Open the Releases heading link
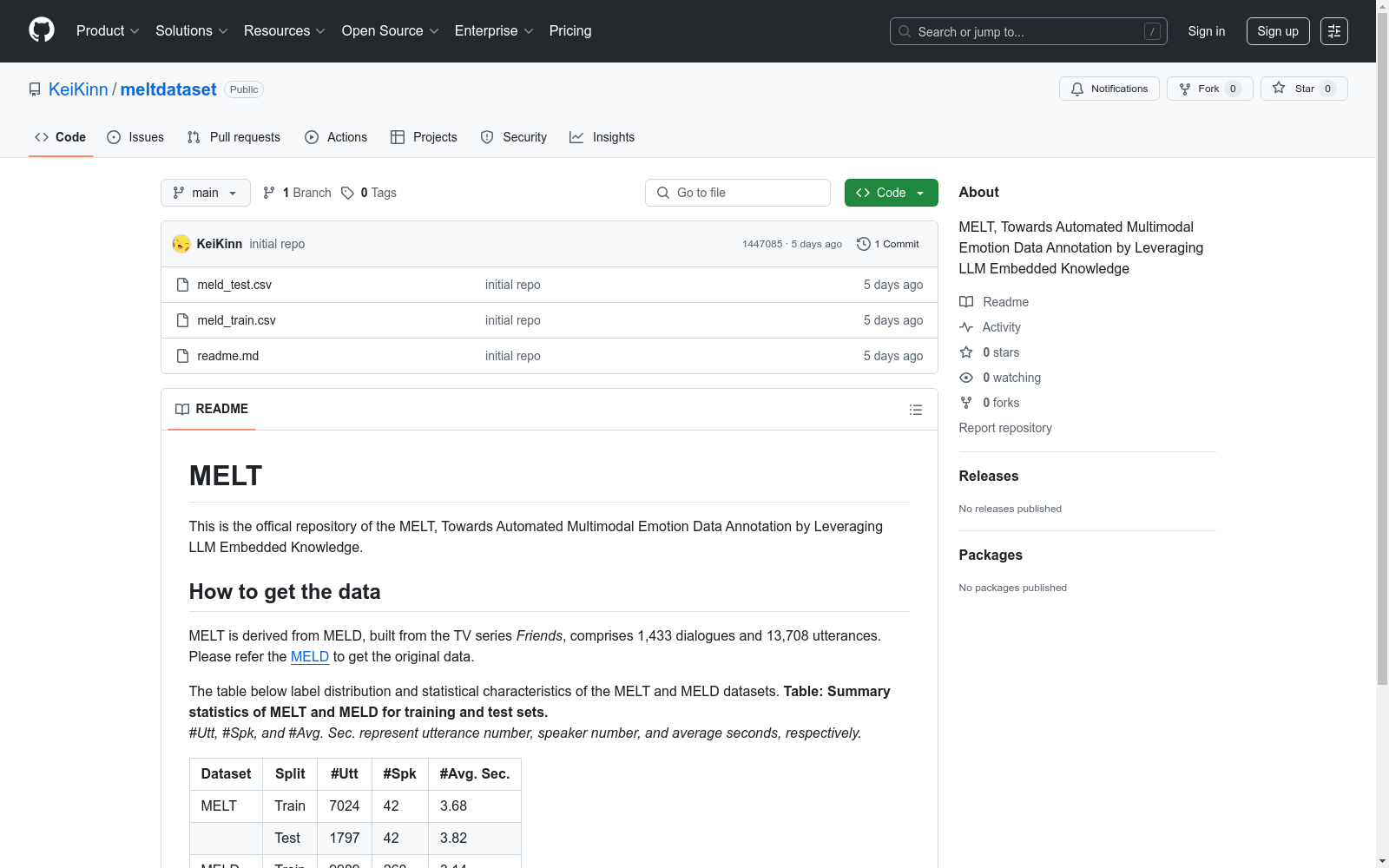Viewport: 1389px width, 868px height. 989,476
